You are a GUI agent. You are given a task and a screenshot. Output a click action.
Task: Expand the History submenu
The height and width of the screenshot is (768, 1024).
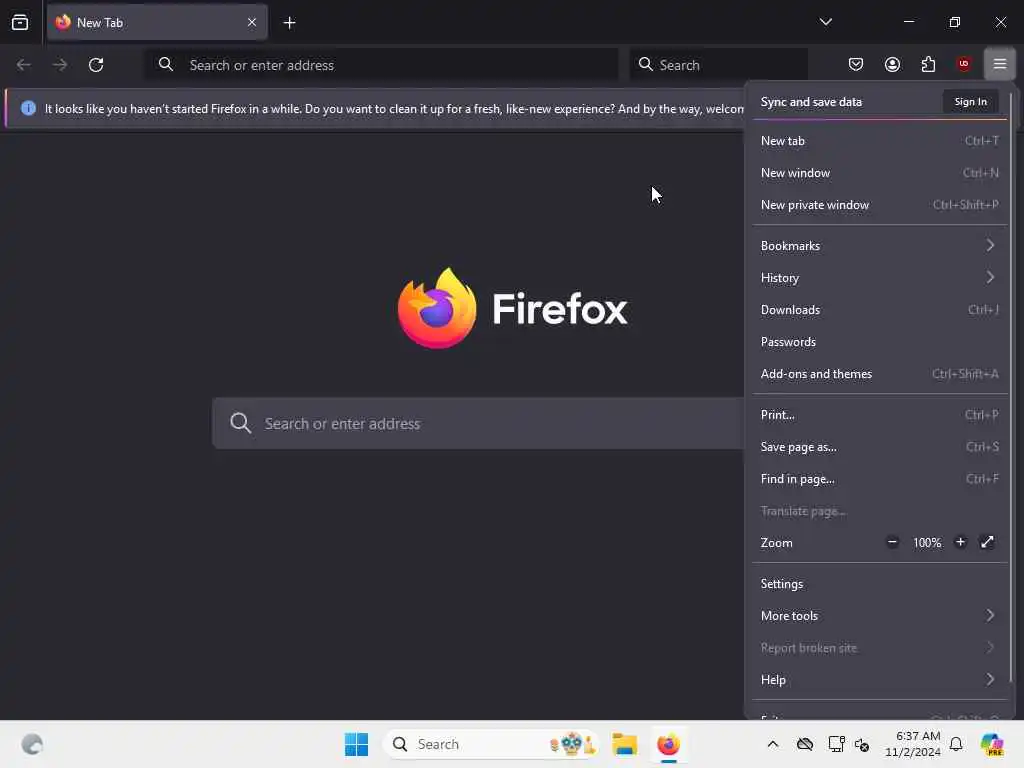(x=879, y=278)
